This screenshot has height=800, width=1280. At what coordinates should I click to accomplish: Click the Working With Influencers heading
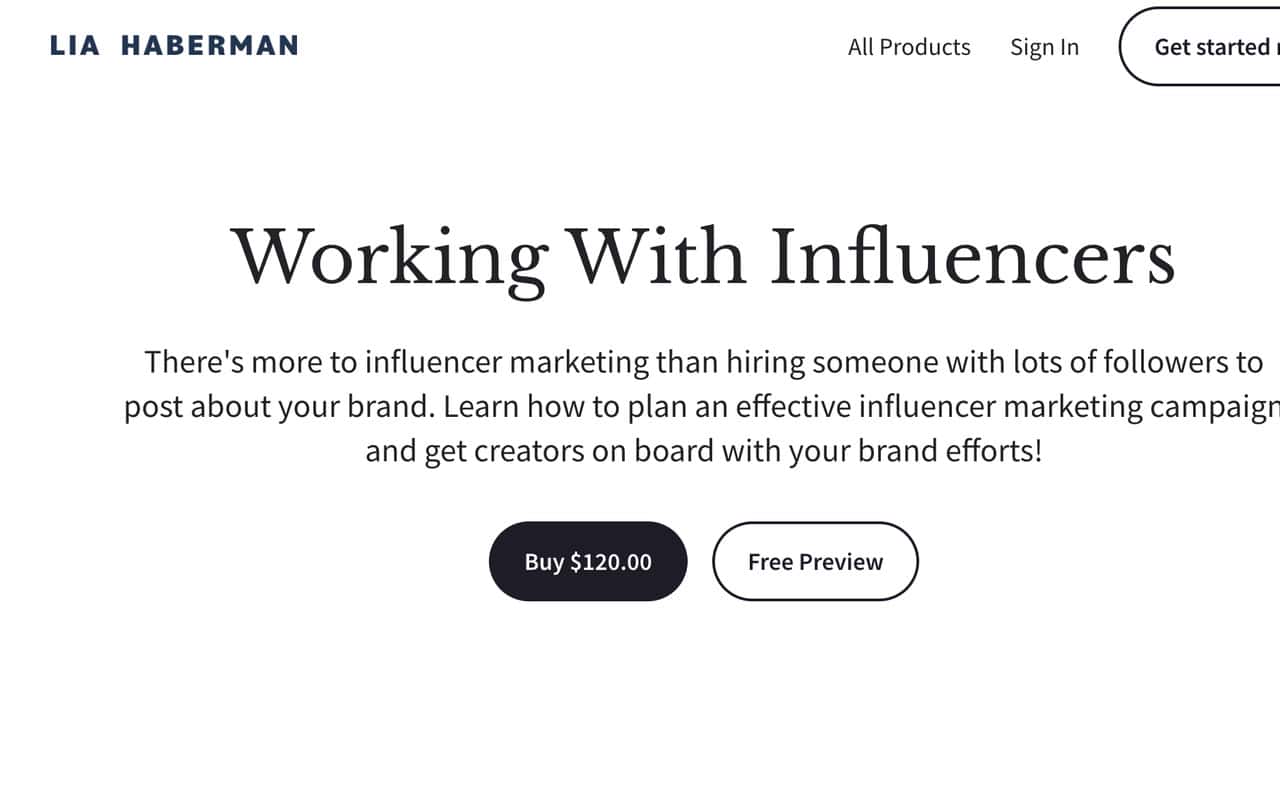point(703,258)
